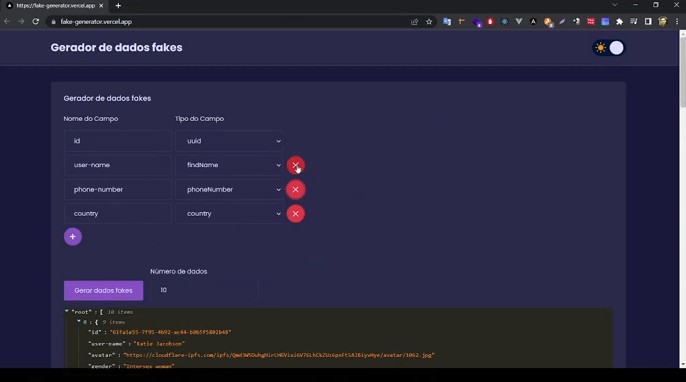Screen dimensions: 686x382
Task: Open the black circle A extension
Action: 533,21
